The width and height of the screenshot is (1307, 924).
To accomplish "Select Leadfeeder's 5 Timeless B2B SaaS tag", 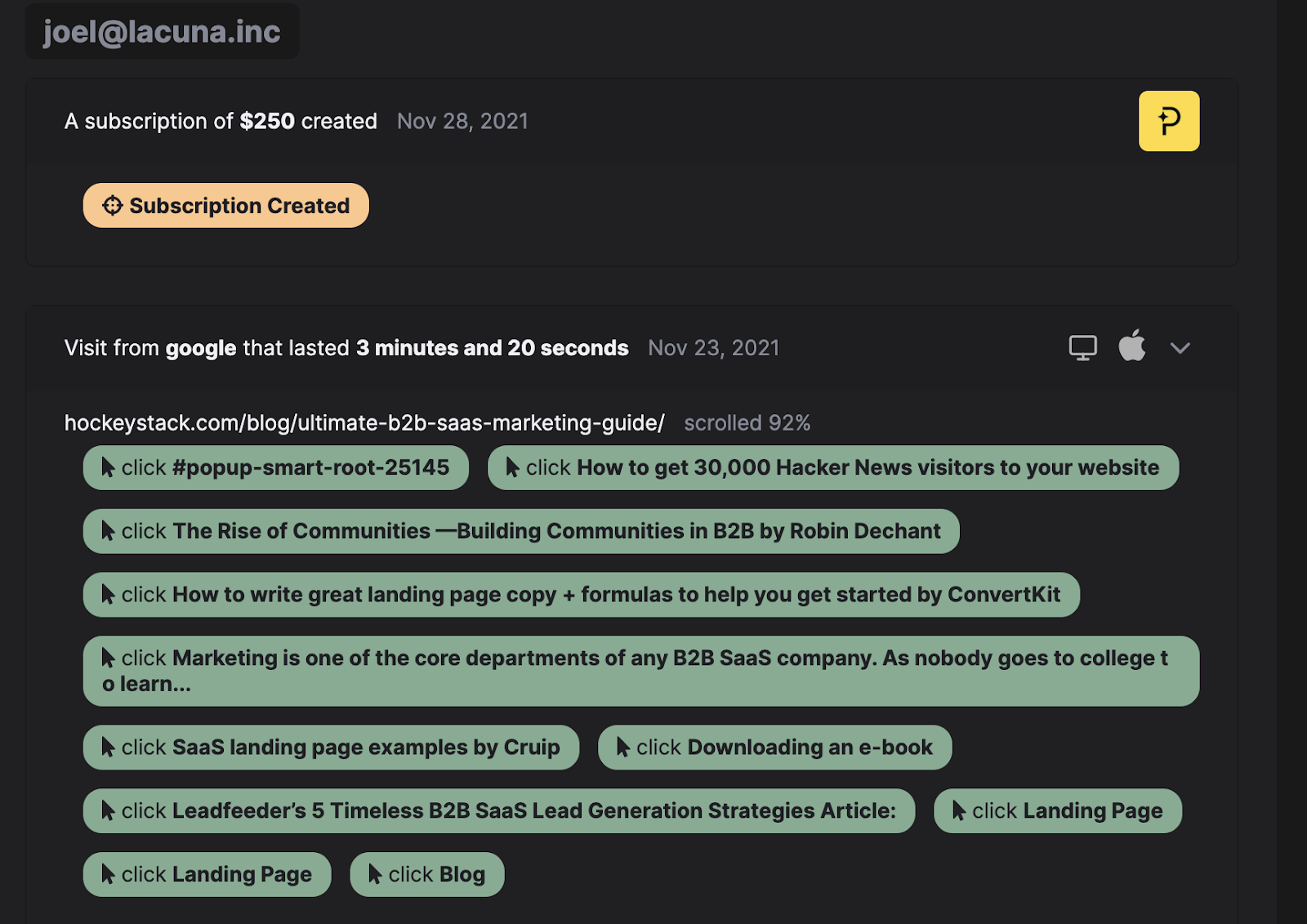I will [498, 811].
